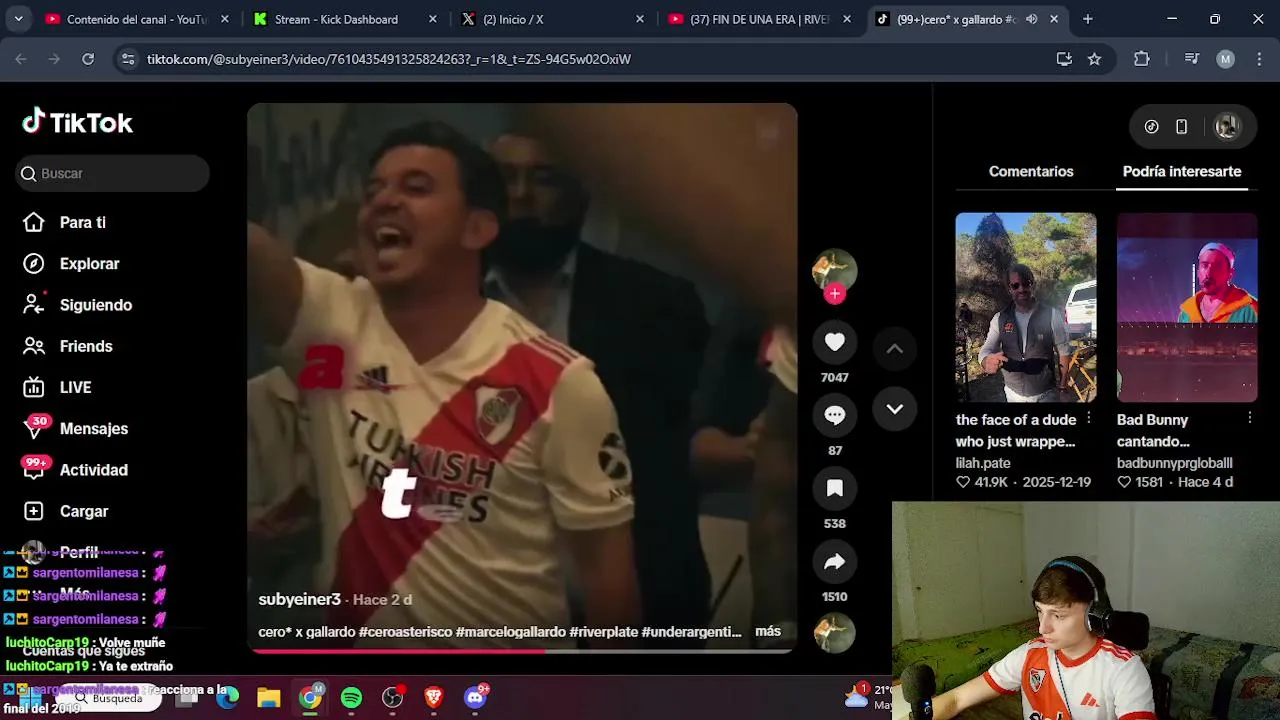Go to the Siguiendo feed
1280x720 pixels.
(x=77, y=305)
